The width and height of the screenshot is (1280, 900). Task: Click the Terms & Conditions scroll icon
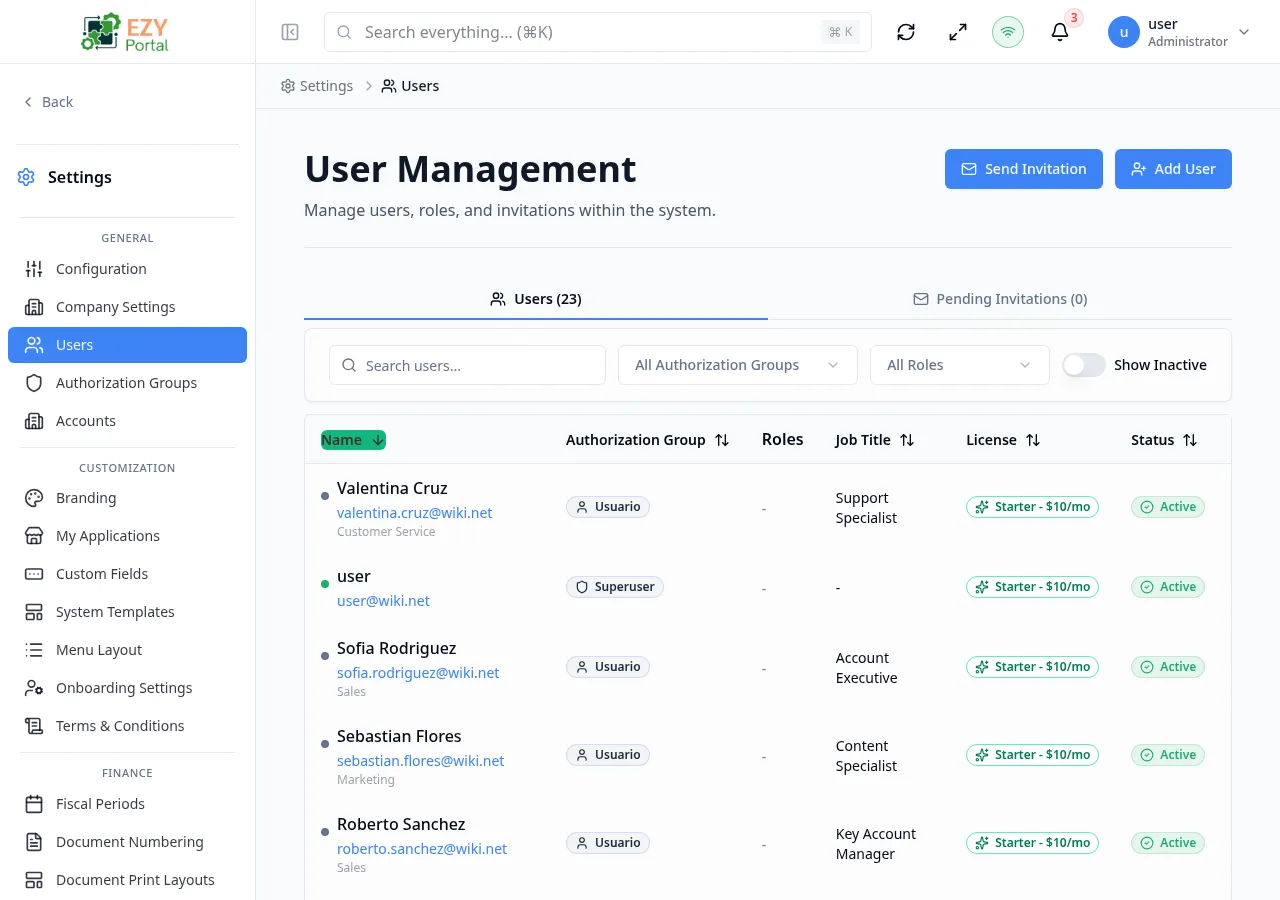click(34, 726)
